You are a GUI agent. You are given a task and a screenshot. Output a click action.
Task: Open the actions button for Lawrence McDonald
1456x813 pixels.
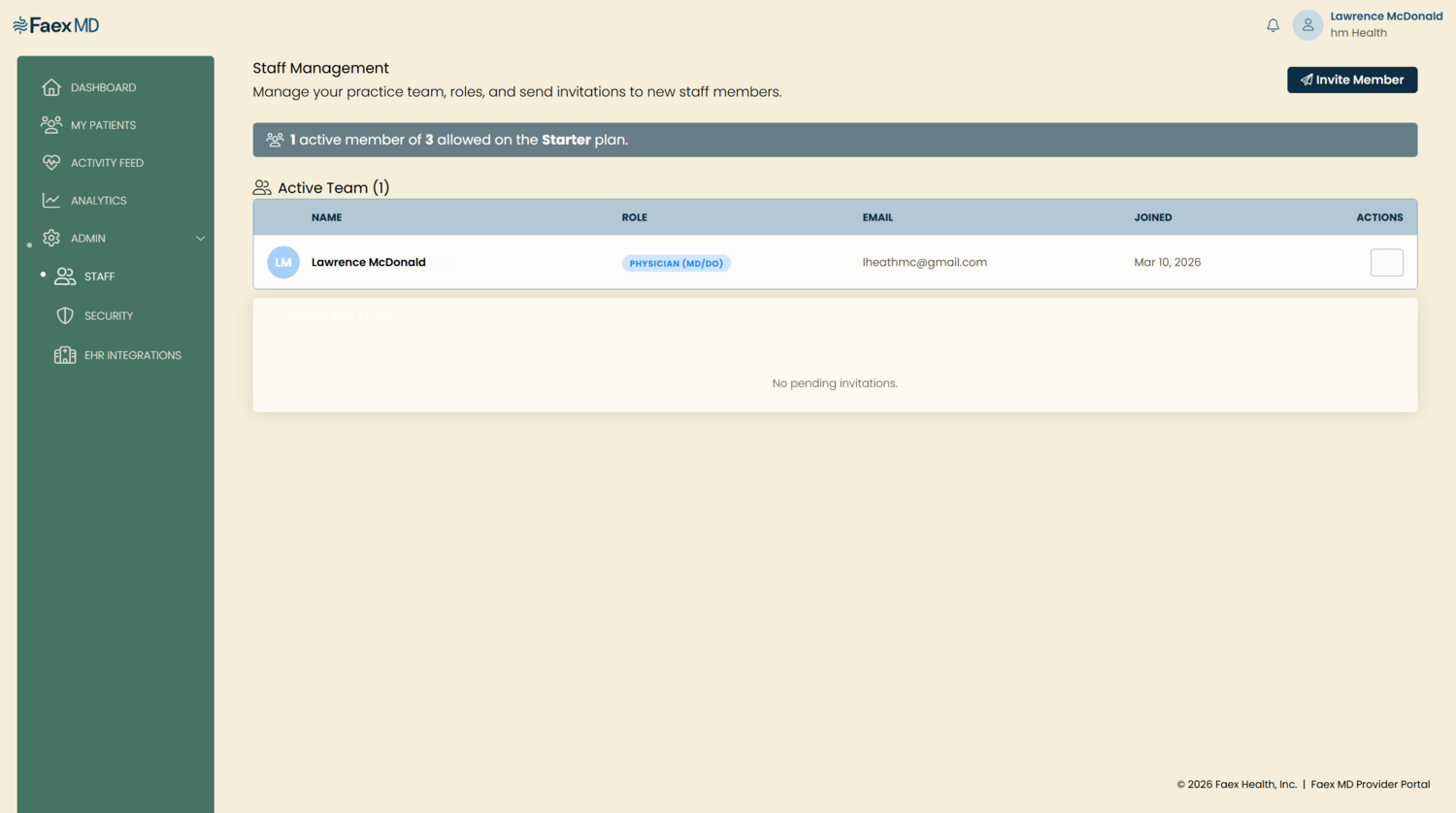[1387, 262]
